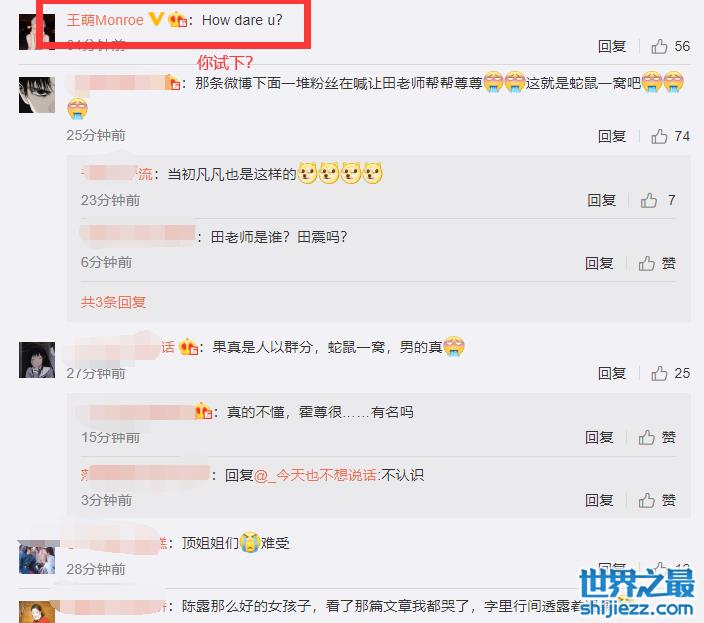The image size is (704, 623).
Task: Reply to the comment posted 25分钟前
Action: pyautogui.click(x=612, y=136)
